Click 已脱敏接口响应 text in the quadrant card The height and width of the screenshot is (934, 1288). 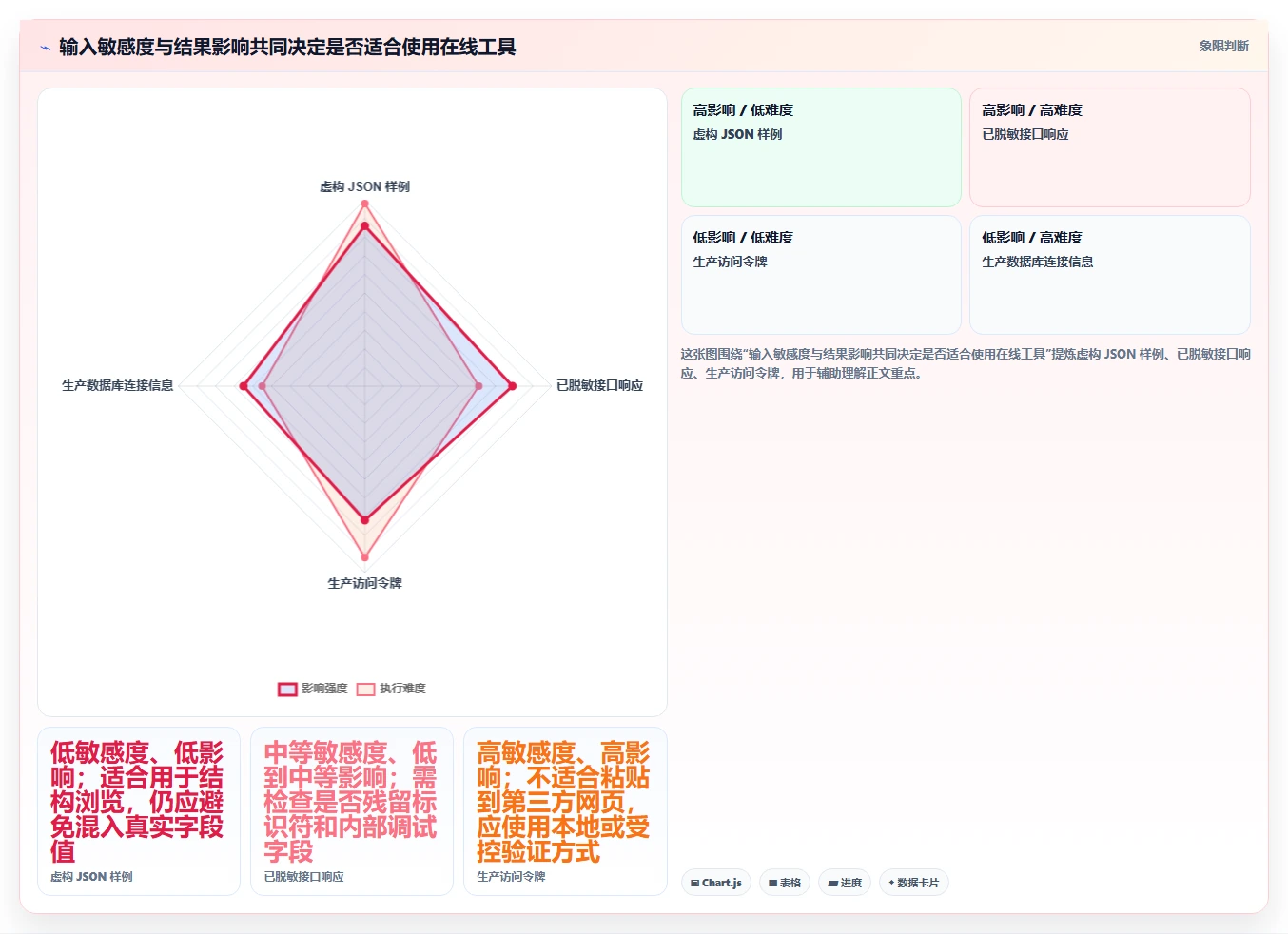[x=1025, y=134]
